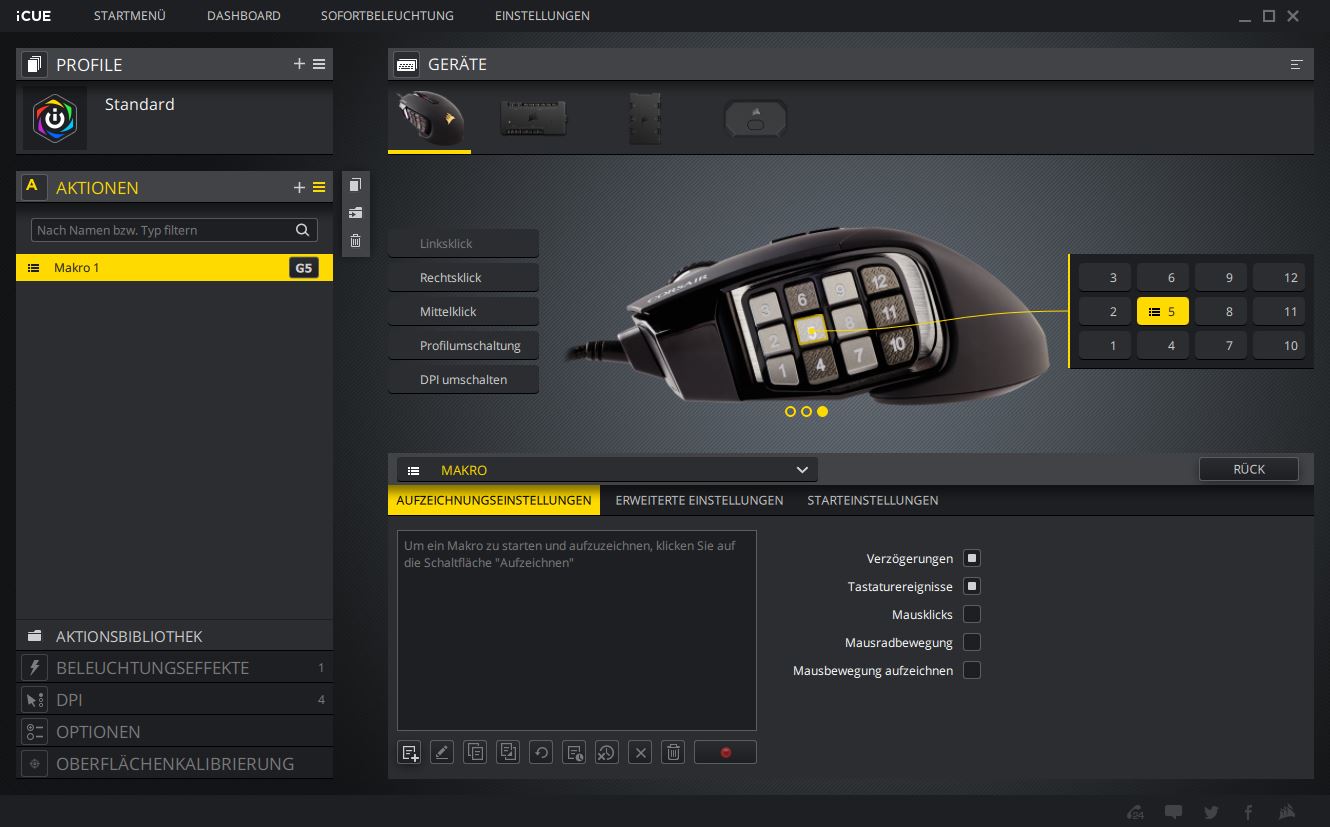Select the Rechtsklick button
The height and width of the screenshot is (827, 1330).
click(x=463, y=278)
